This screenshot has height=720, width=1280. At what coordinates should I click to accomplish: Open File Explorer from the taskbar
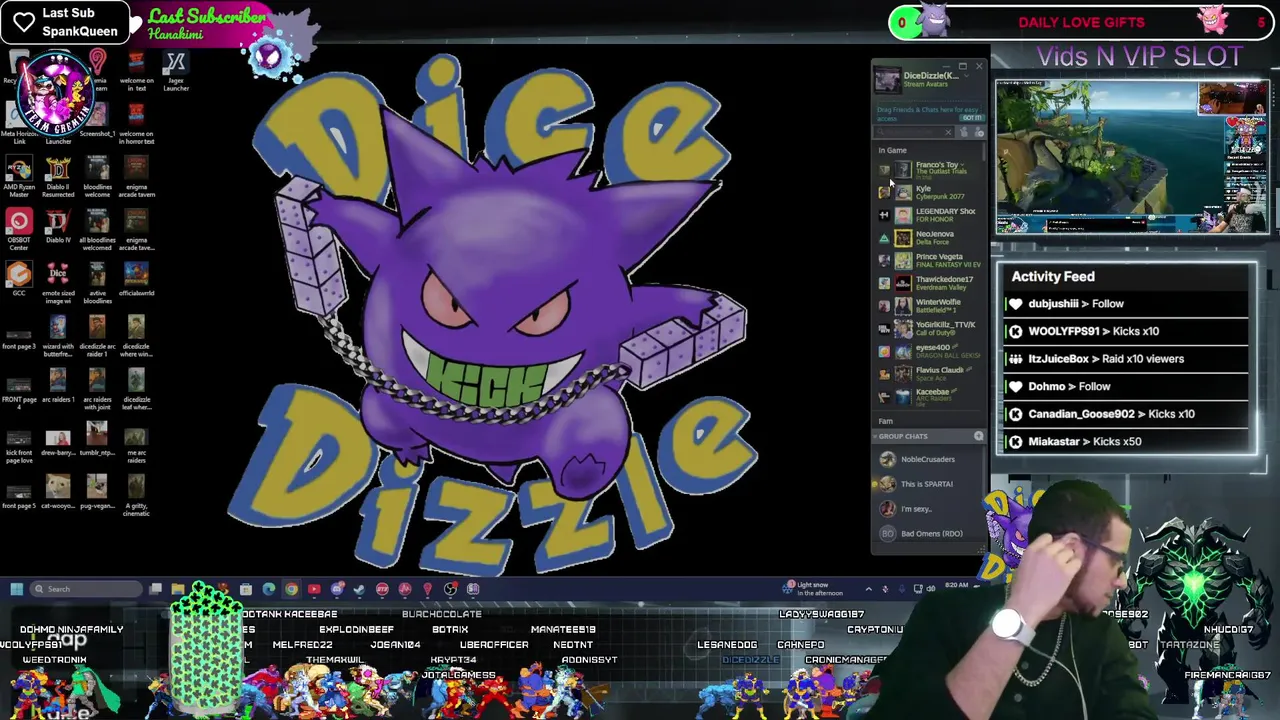click(x=177, y=589)
